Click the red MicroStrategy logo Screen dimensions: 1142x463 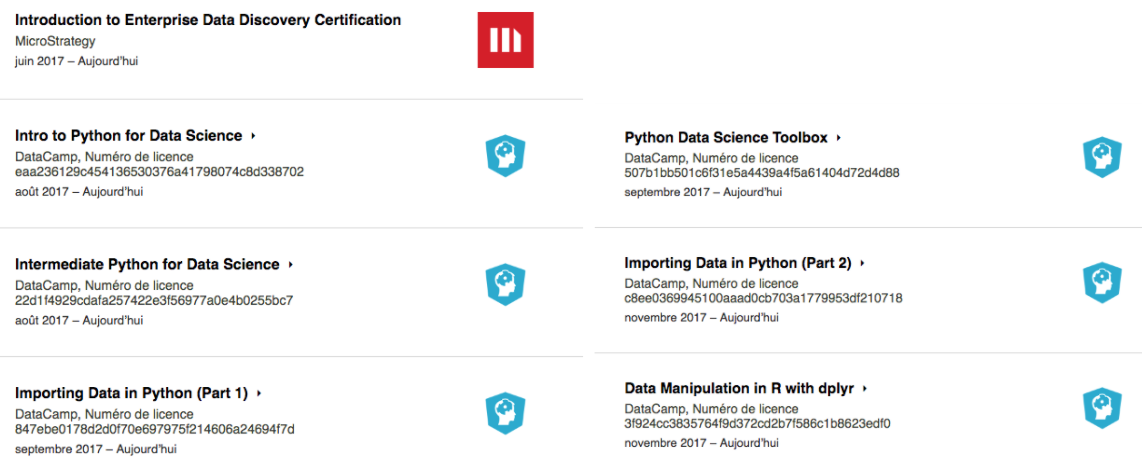(x=505, y=40)
